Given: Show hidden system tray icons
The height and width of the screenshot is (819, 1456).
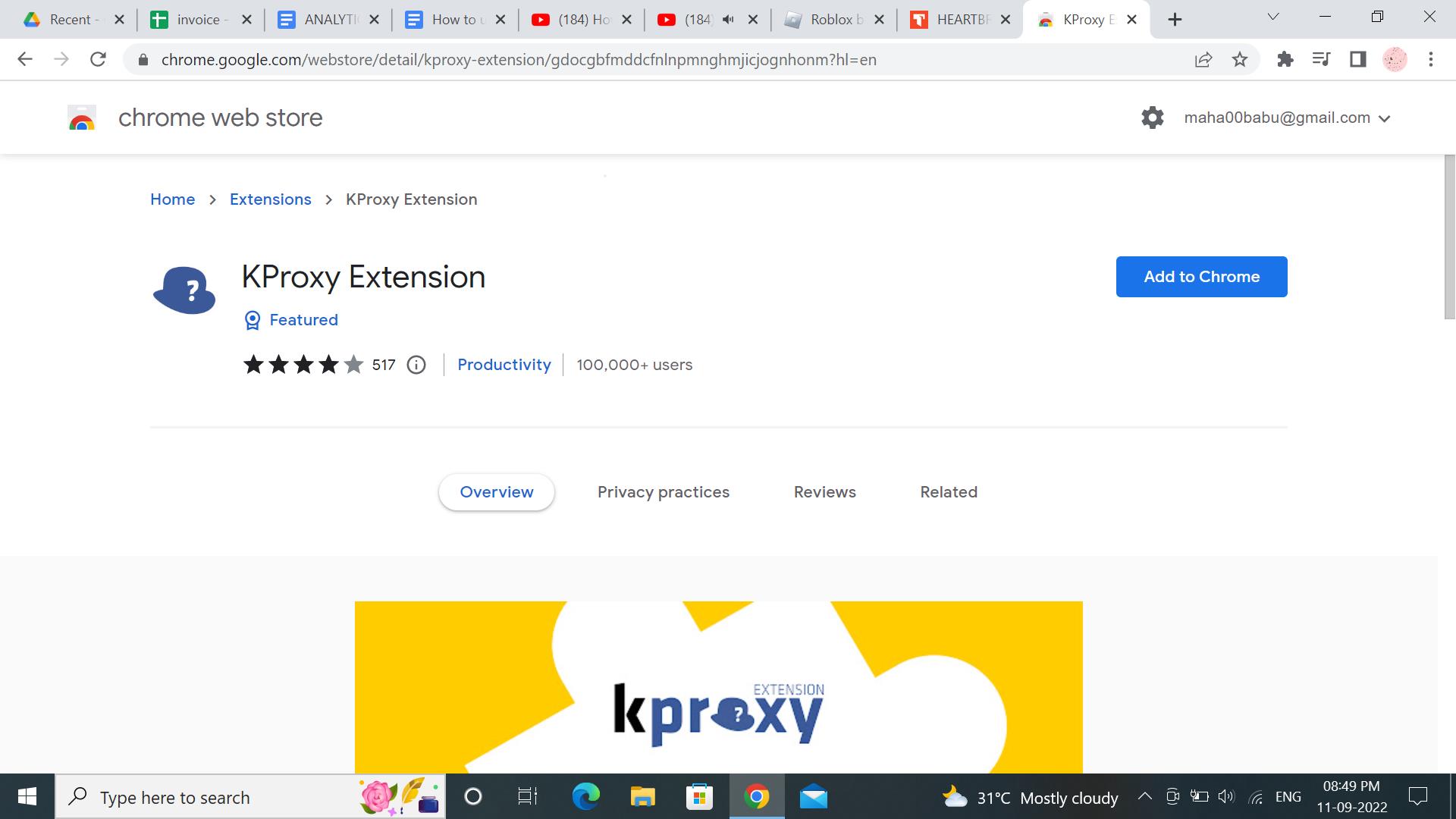Looking at the screenshot, I should [1145, 796].
